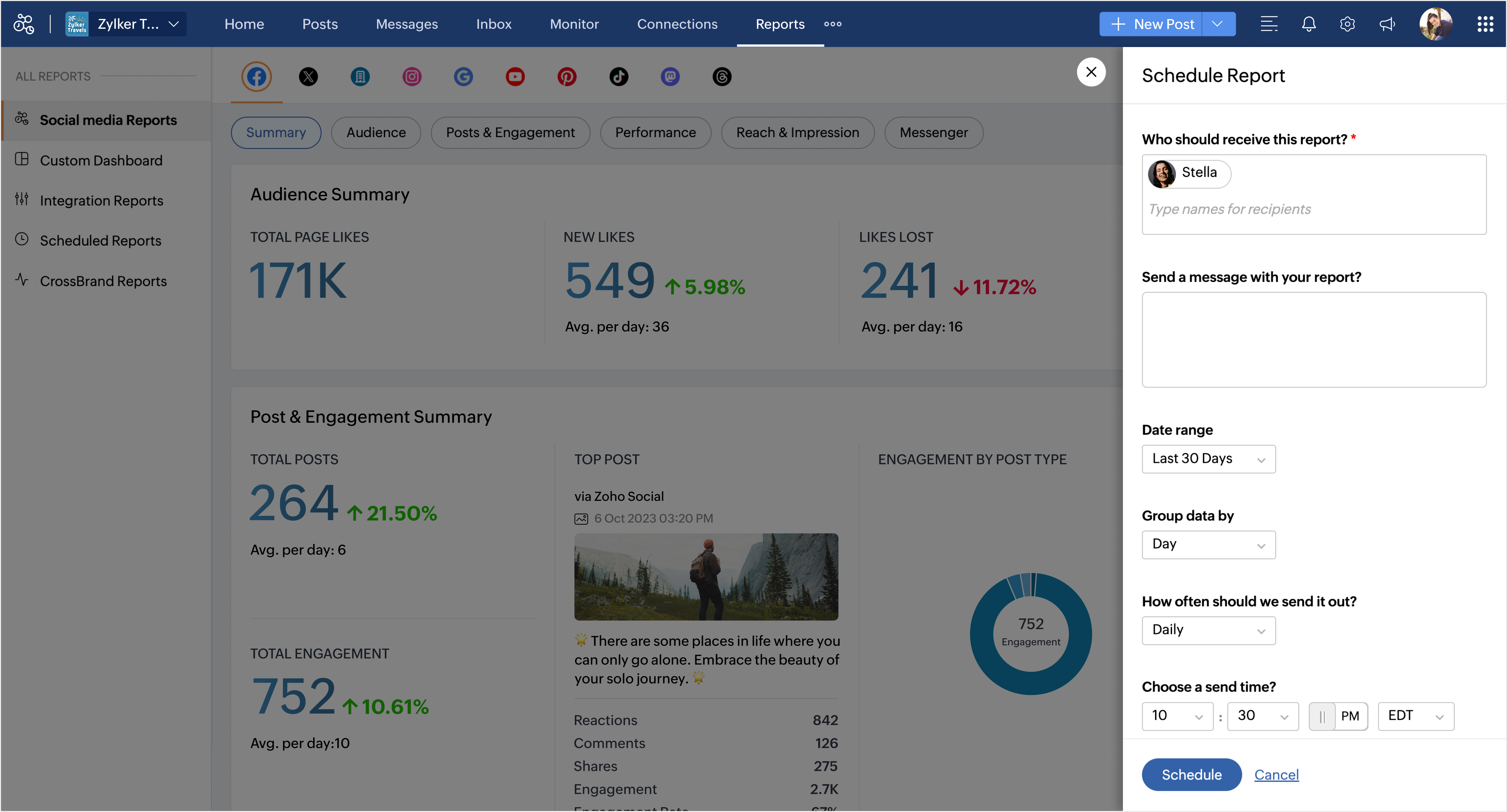Expand New Post dropdown arrow

click(x=1218, y=24)
